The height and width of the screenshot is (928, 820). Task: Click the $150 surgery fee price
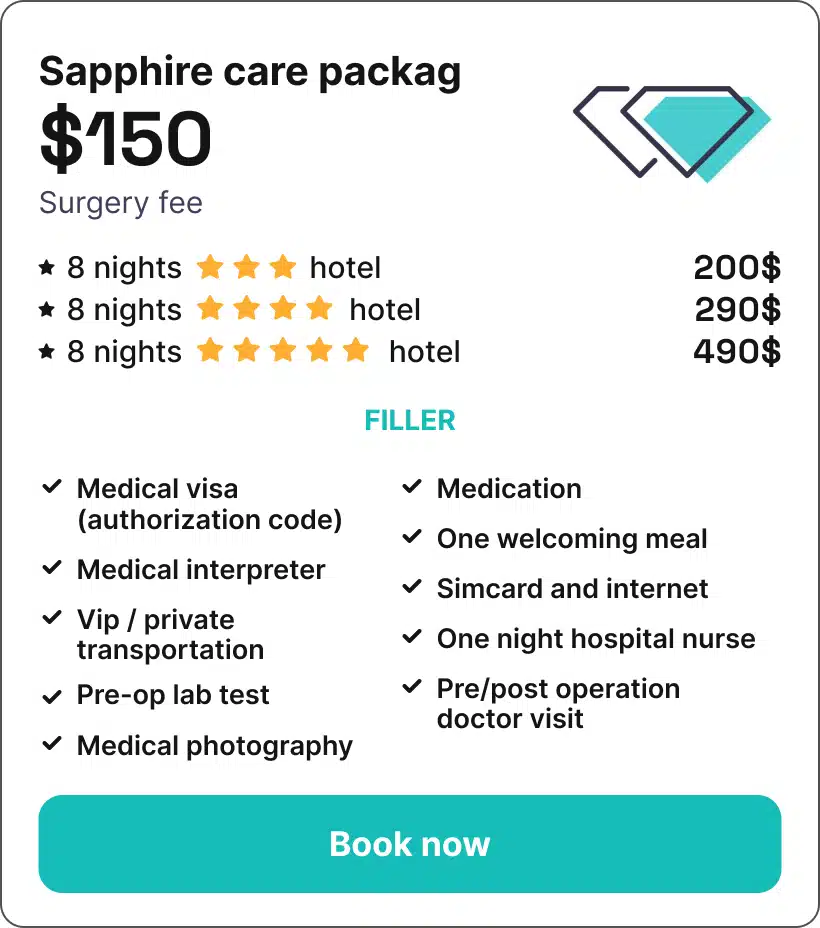[x=125, y=138]
